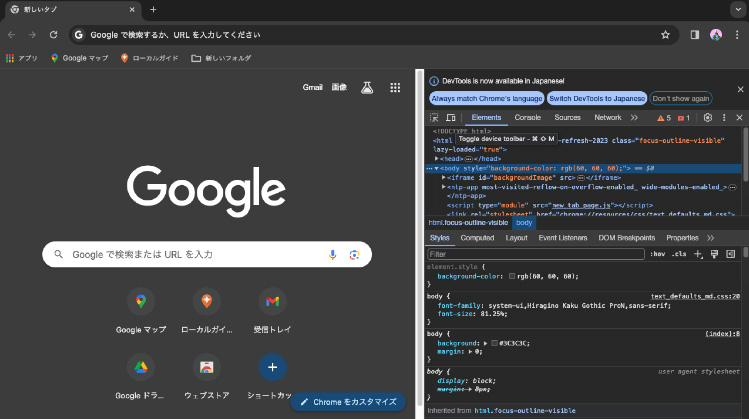
Task: Expand the iframe backgroundImage node
Action: click(x=444, y=177)
